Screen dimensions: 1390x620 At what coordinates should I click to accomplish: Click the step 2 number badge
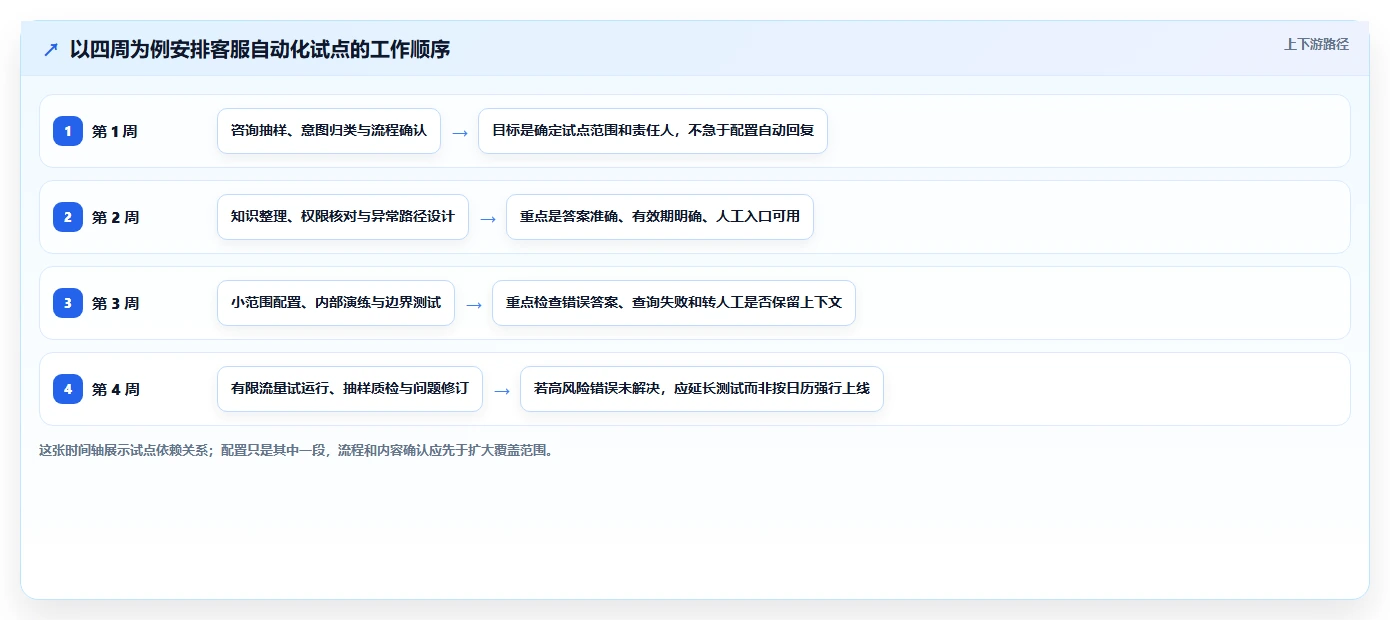coord(68,217)
